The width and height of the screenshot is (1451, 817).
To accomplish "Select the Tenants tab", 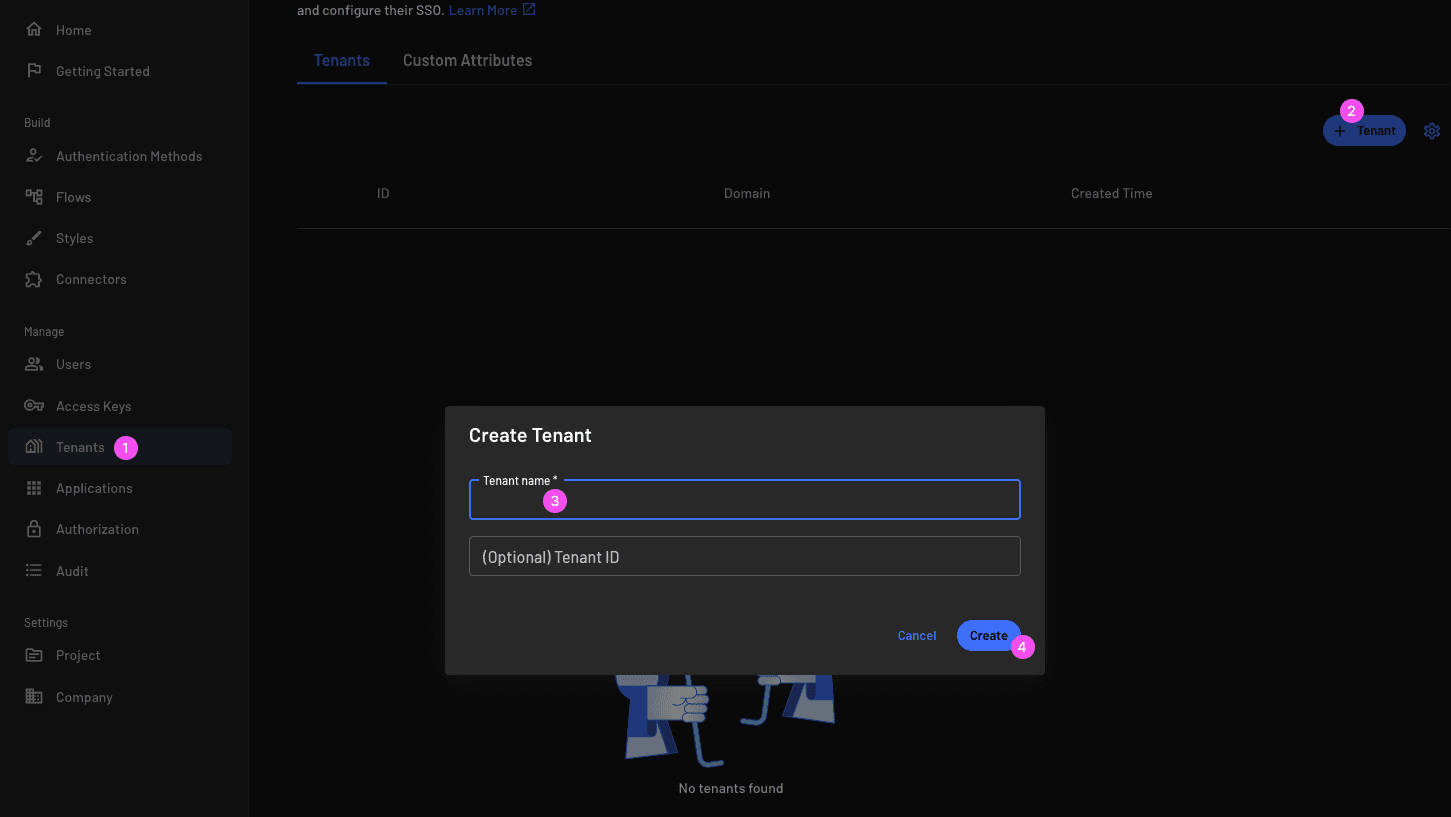I will click(341, 60).
